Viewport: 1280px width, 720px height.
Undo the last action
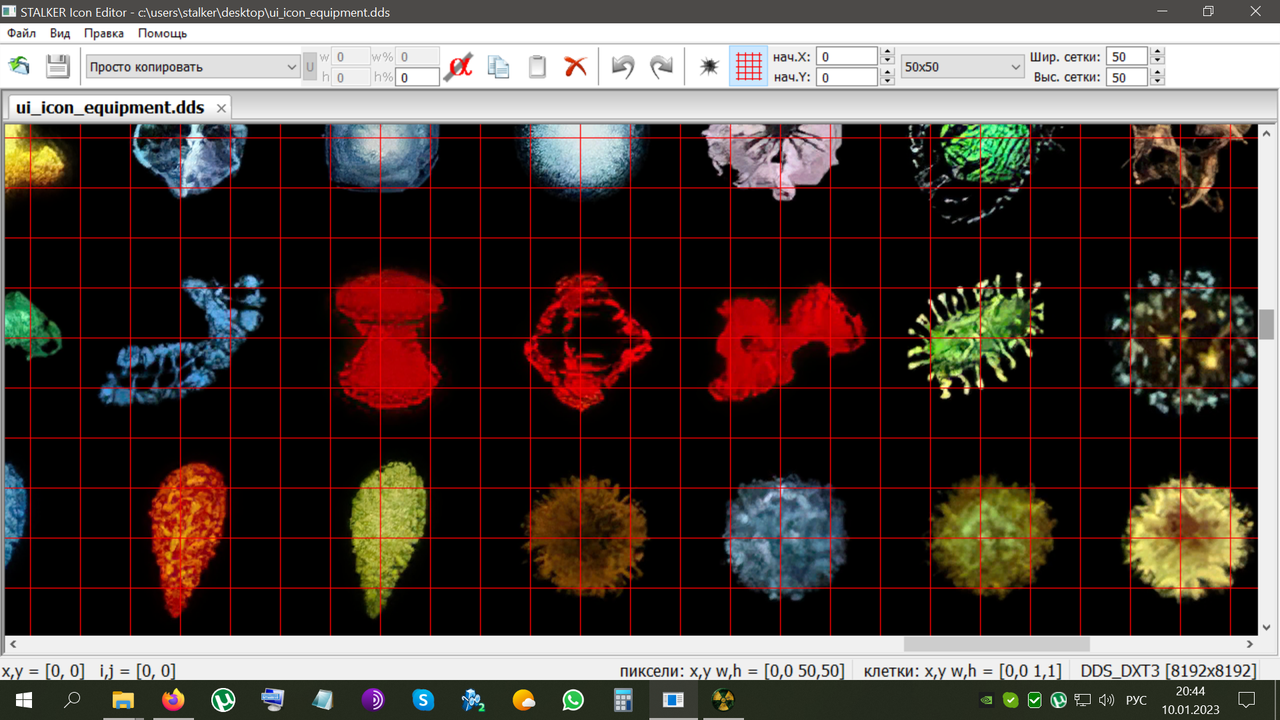[623, 67]
